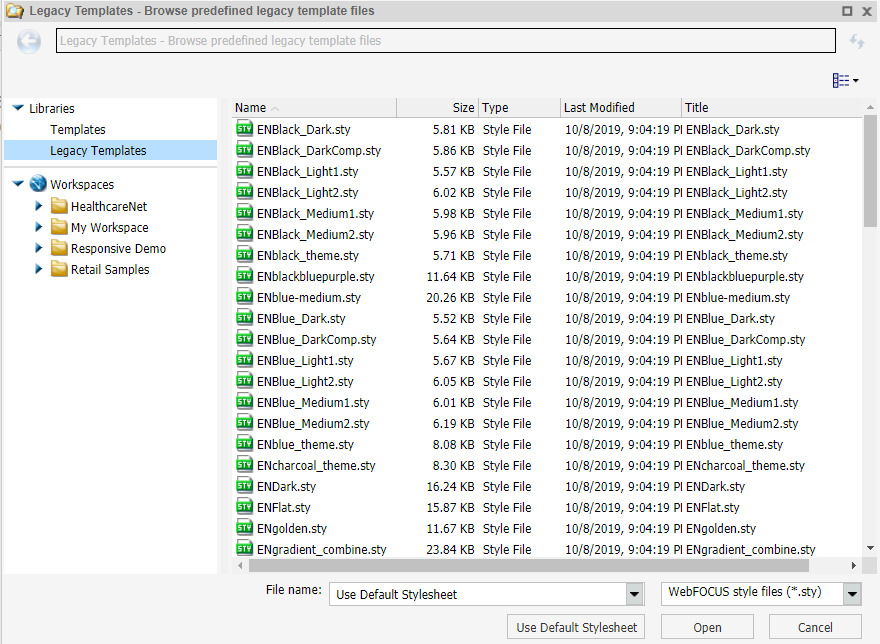Click the ENBlack_Medium2.sty file icon
Image resolution: width=880 pixels, height=644 pixels.
pos(244,234)
